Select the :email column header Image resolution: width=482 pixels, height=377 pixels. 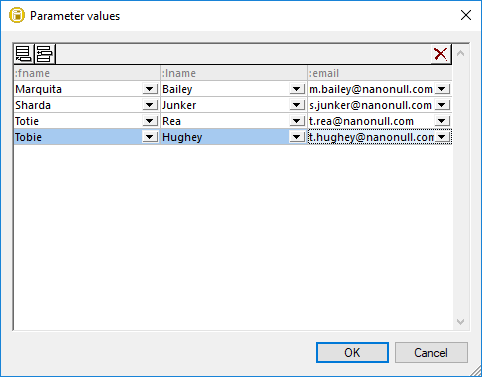380,73
